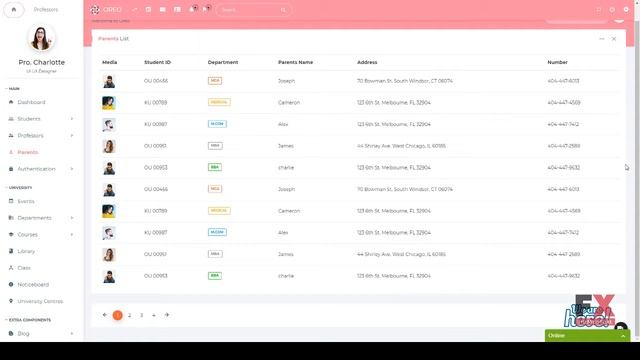Image resolution: width=640 pixels, height=360 pixels.
Task: Click the Departments building icon in the sidebar
Action: coord(11,218)
